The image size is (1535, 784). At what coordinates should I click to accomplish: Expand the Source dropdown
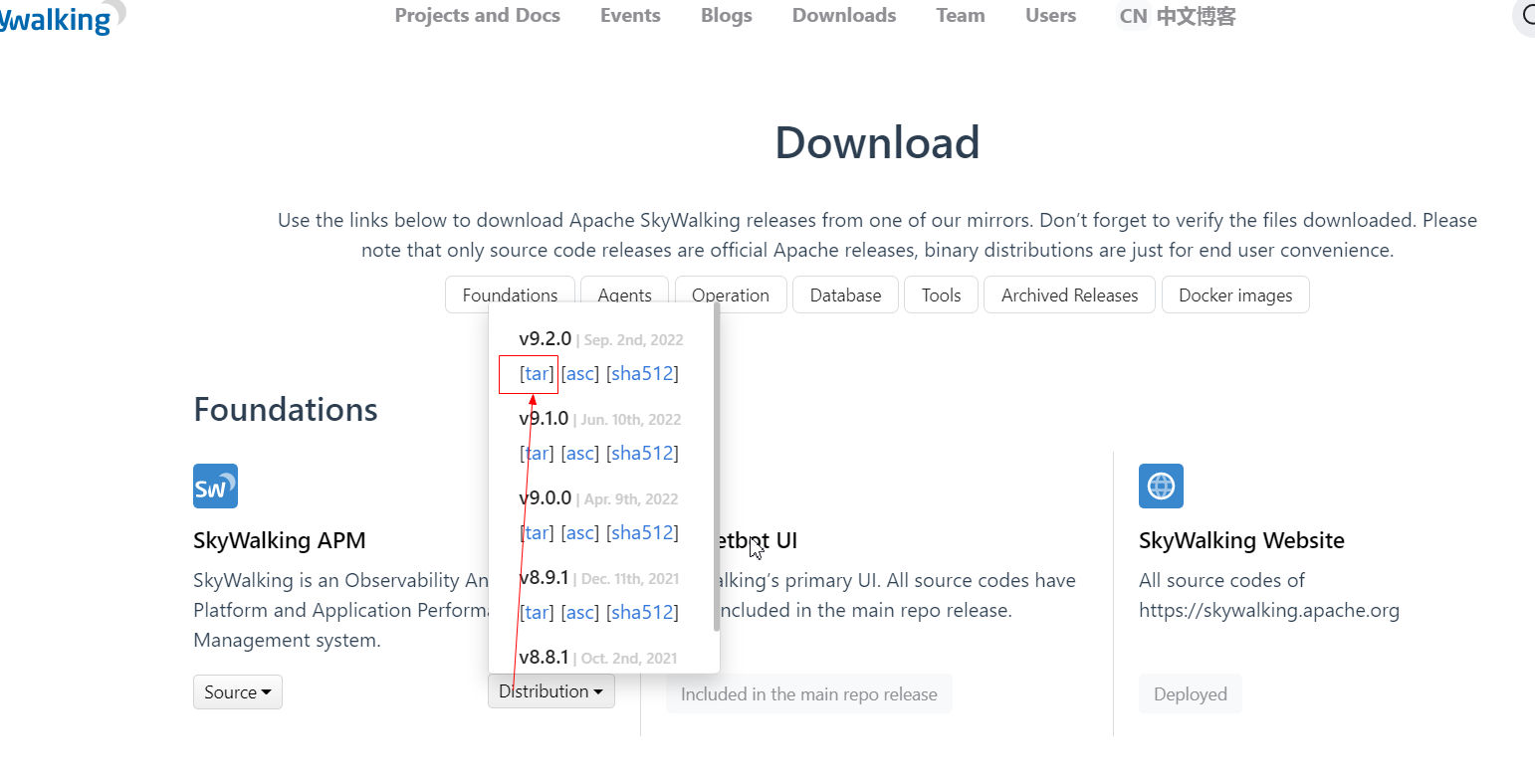point(238,691)
